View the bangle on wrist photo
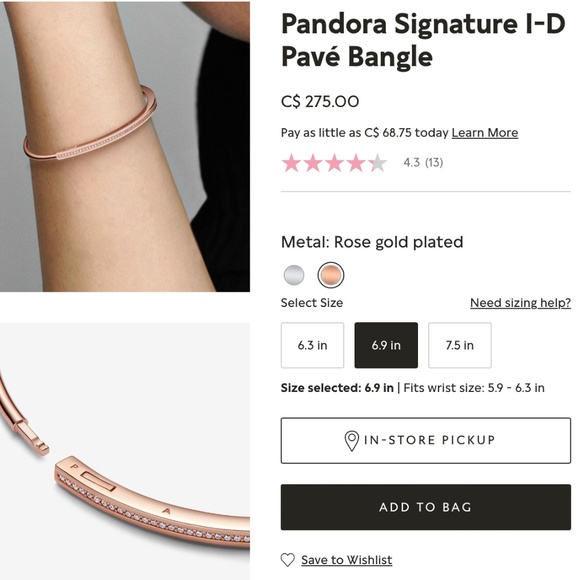The image size is (580, 580). coord(125,146)
